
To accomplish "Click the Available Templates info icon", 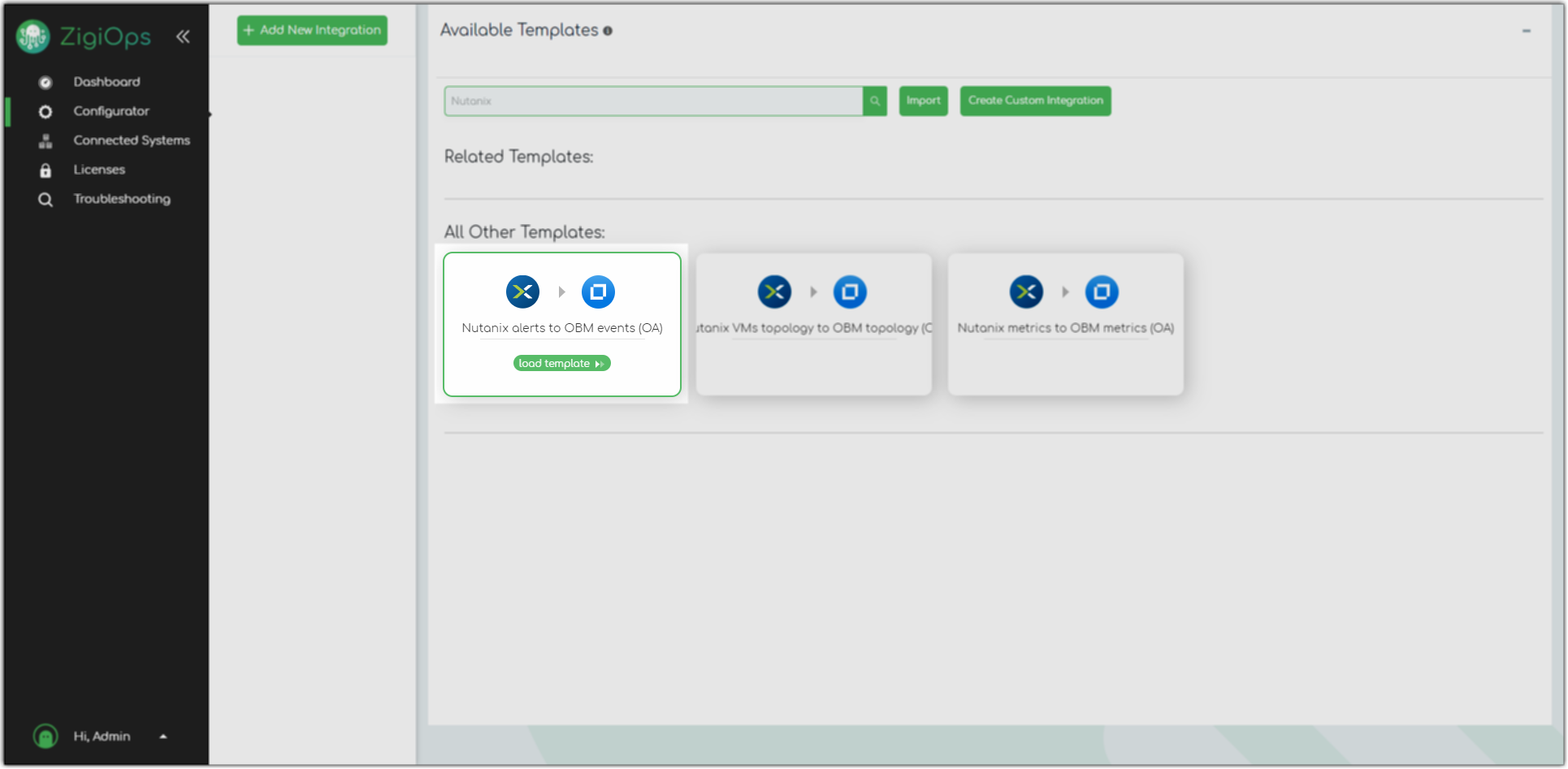I will tap(608, 31).
